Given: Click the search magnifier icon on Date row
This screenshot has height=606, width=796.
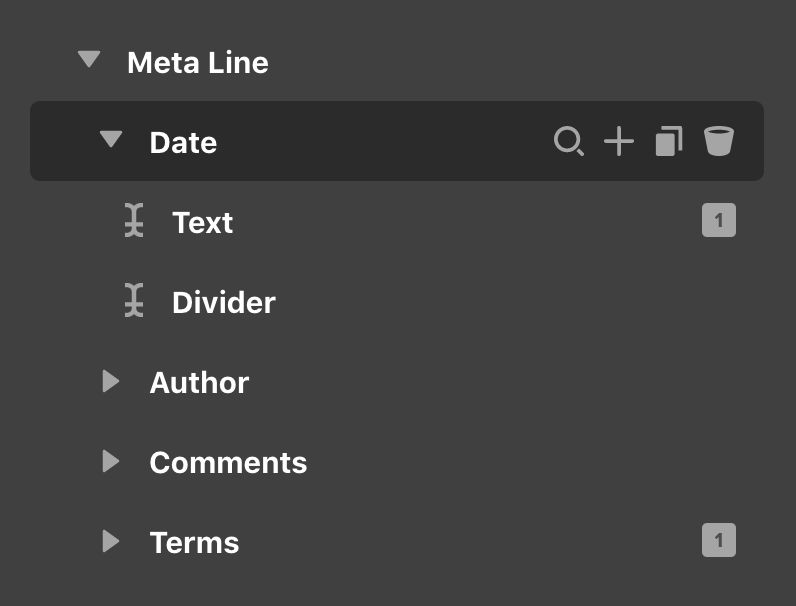Looking at the screenshot, I should click(569, 141).
